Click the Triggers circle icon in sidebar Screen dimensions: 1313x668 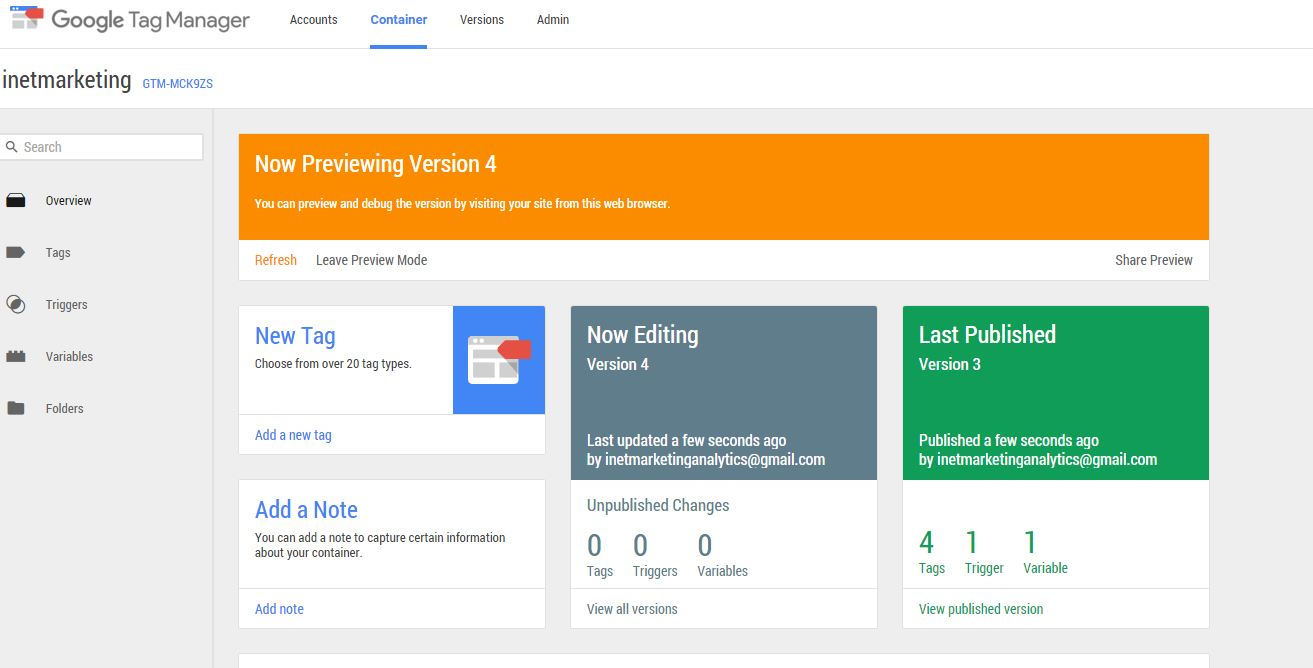tap(15, 305)
